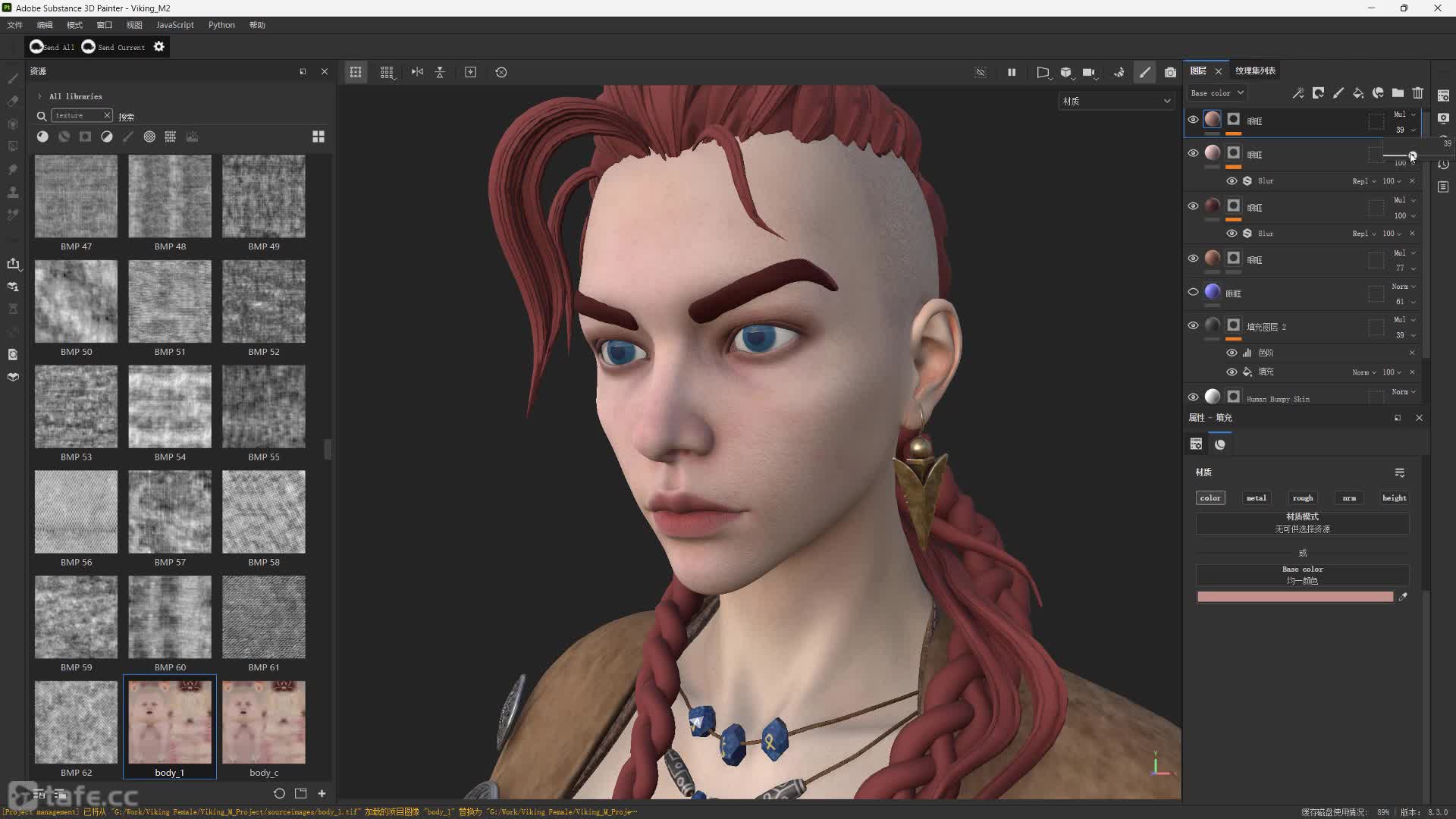Add fill layer with bucket icon
Image resolution: width=1456 pixels, height=819 pixels.
click(1358, 93)
